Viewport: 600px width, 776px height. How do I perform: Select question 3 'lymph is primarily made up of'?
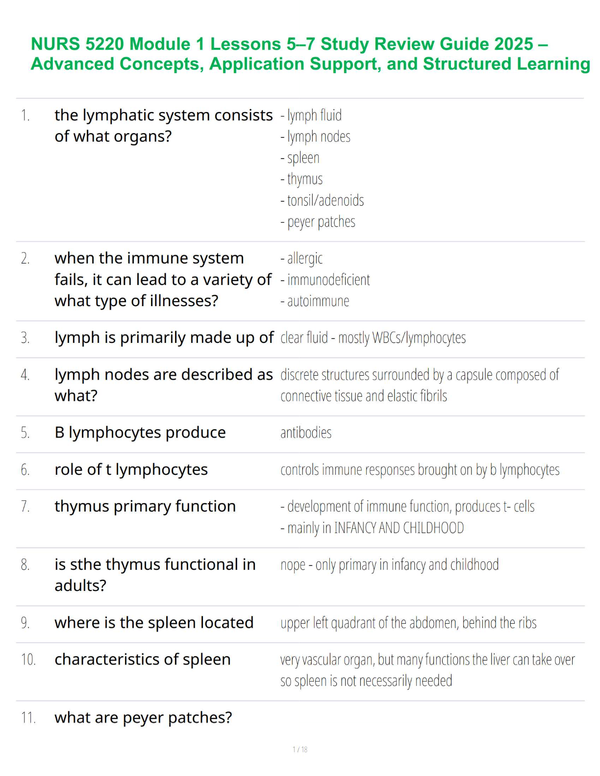pyautogui.click(x=164, y=338)
